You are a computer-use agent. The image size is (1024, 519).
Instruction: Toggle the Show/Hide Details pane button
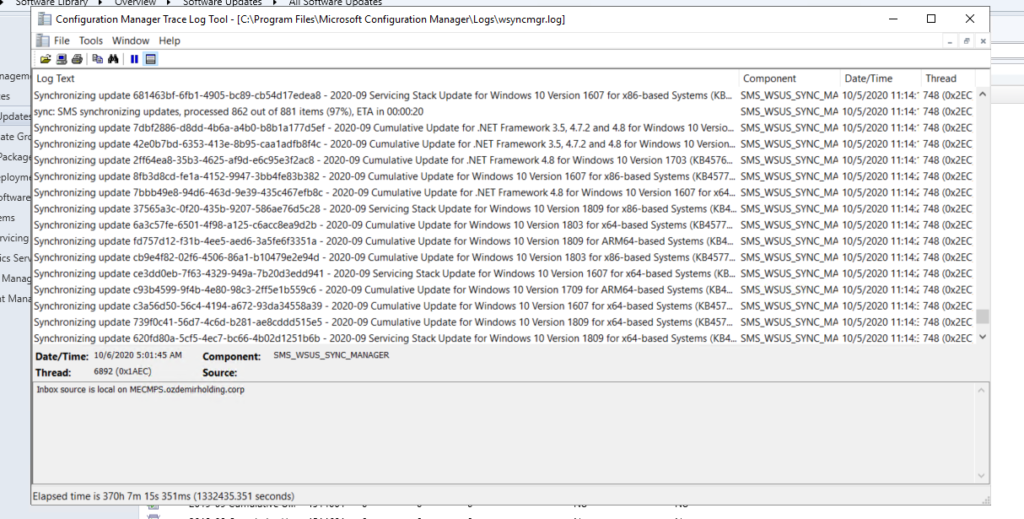[x=151, y=59]
